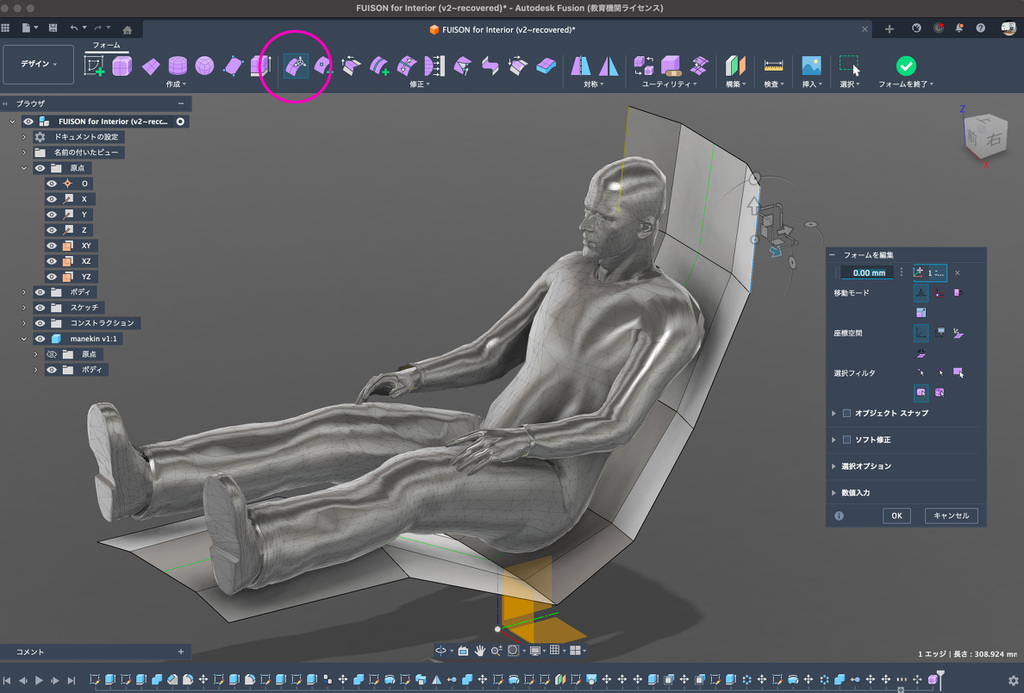Select the Sphere form creation tool
The width and height of the screenshot is (1024, 693).
(x=204, y=66)
